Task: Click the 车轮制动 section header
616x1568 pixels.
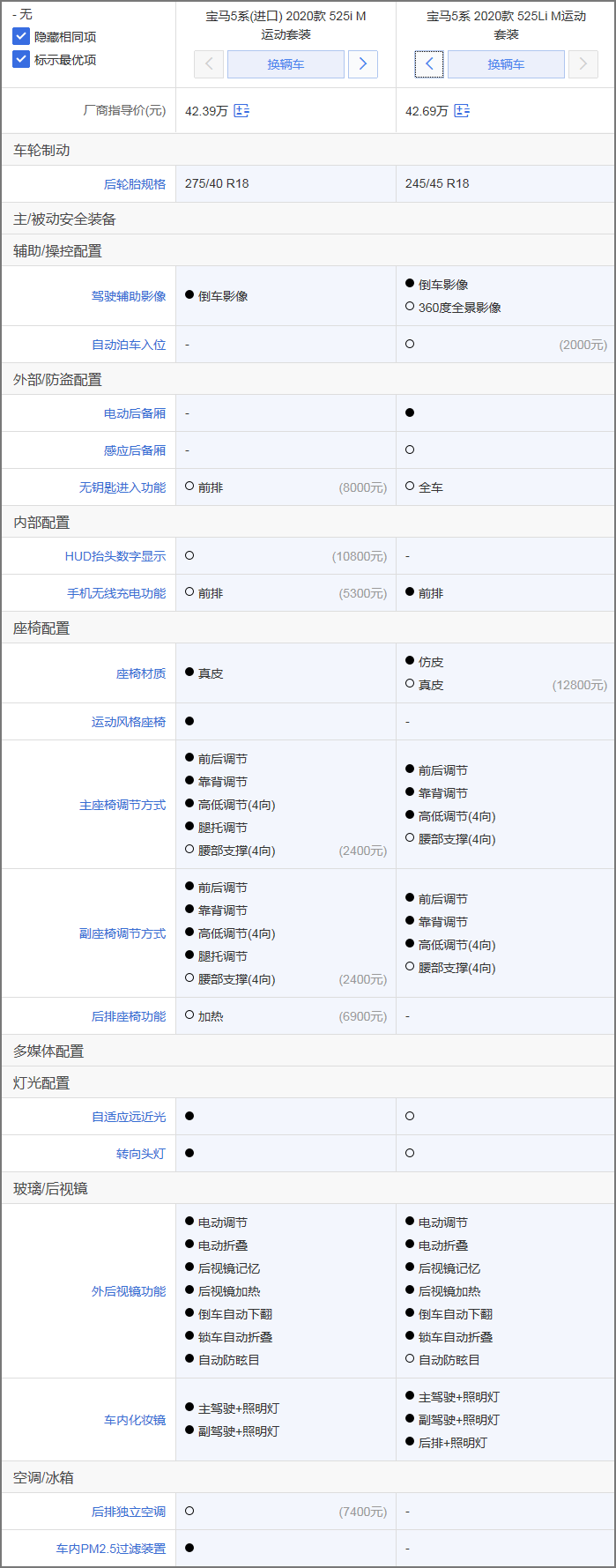Action: [x=41, y=150]
